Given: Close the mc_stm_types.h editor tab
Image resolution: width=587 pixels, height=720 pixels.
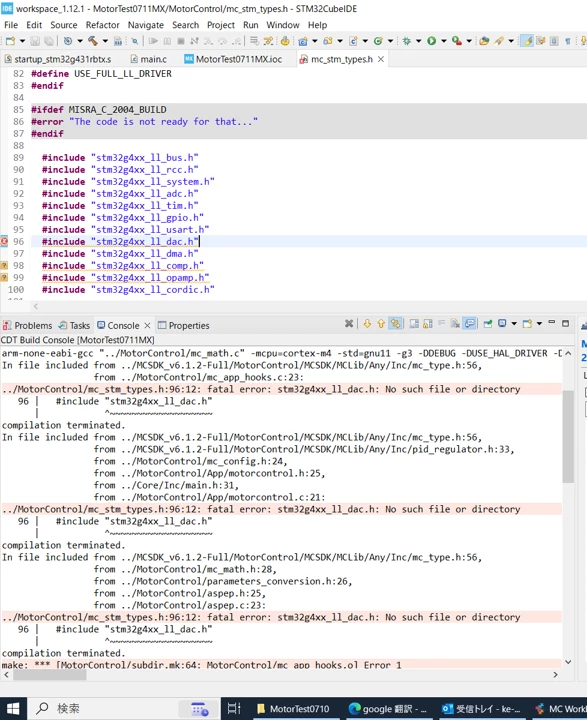Looking at the screenshot, I should [381, 59].
